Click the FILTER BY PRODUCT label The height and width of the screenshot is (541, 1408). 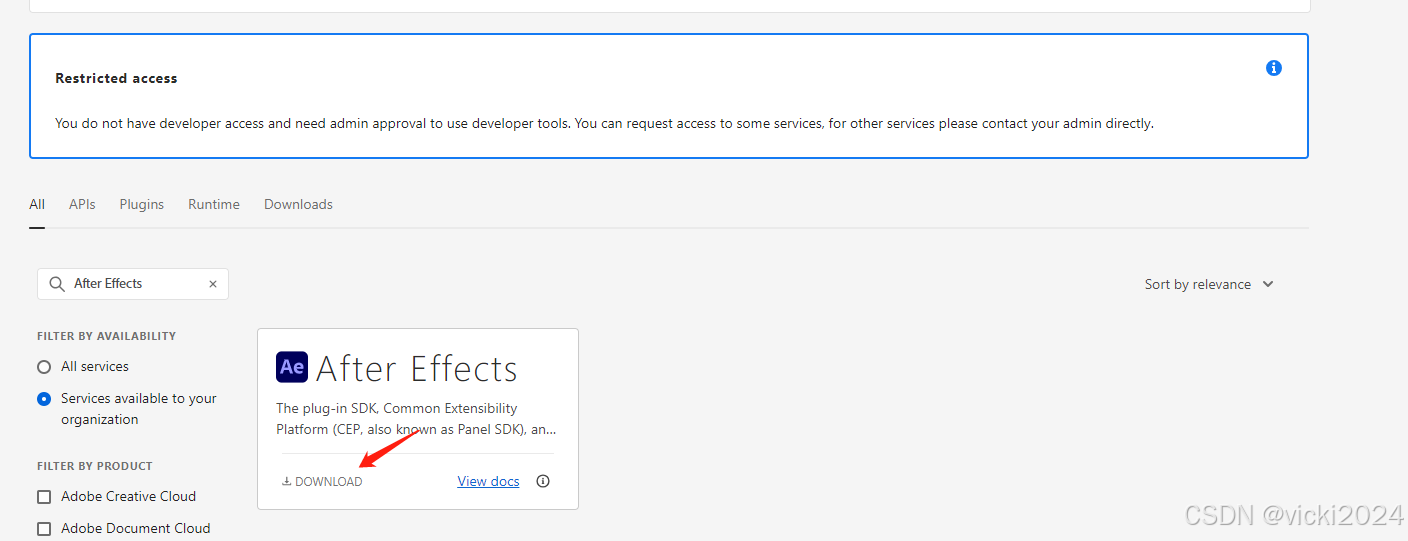pos(95,466)
